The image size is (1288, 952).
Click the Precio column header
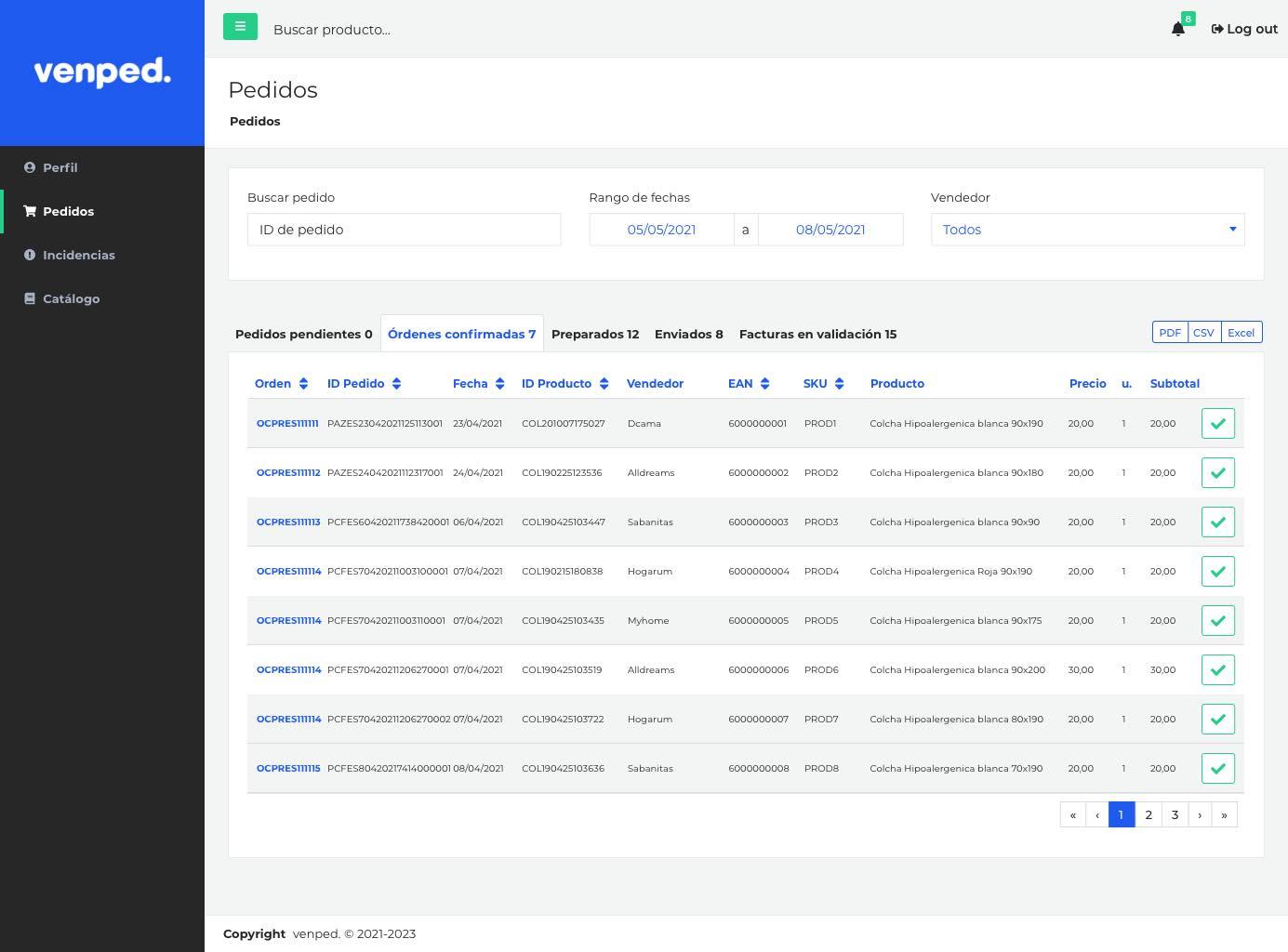pyautogui.click(x=1087, y=384)
